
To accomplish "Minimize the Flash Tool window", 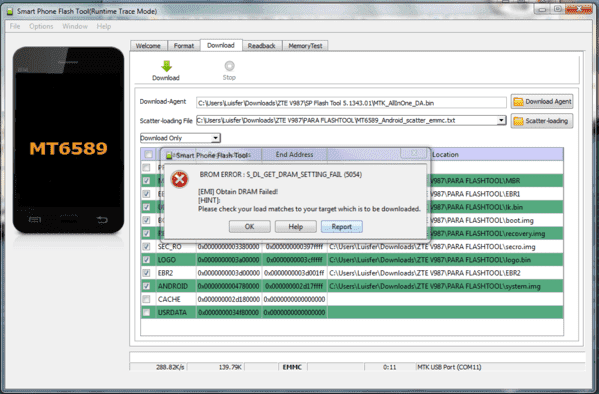I will 542,9.
